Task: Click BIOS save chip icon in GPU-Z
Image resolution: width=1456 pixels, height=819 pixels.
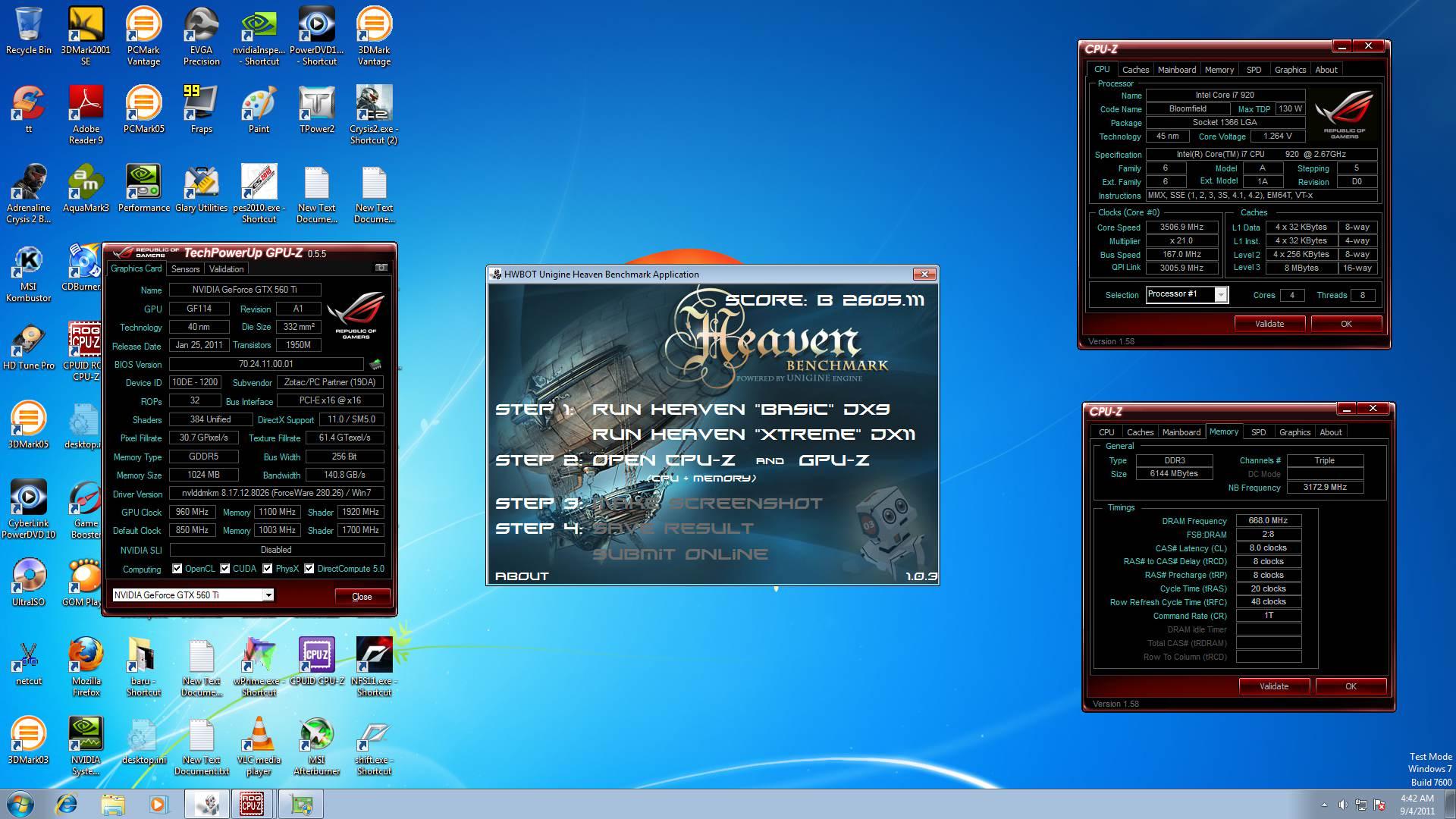Action: pos(375,365)
